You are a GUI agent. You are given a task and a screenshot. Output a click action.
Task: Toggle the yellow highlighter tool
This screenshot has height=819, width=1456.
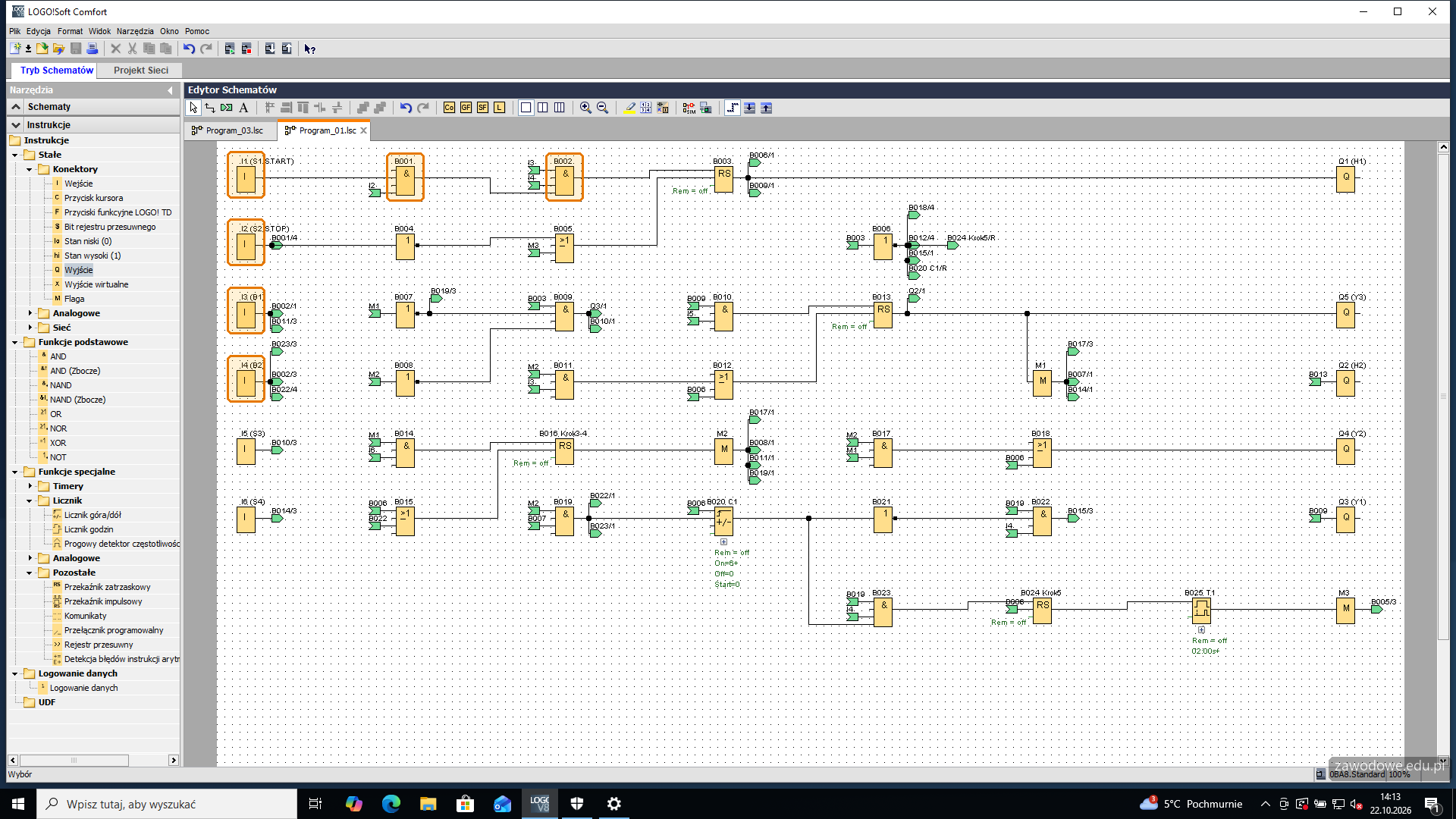pyautogui.click(x=629, y=108)
